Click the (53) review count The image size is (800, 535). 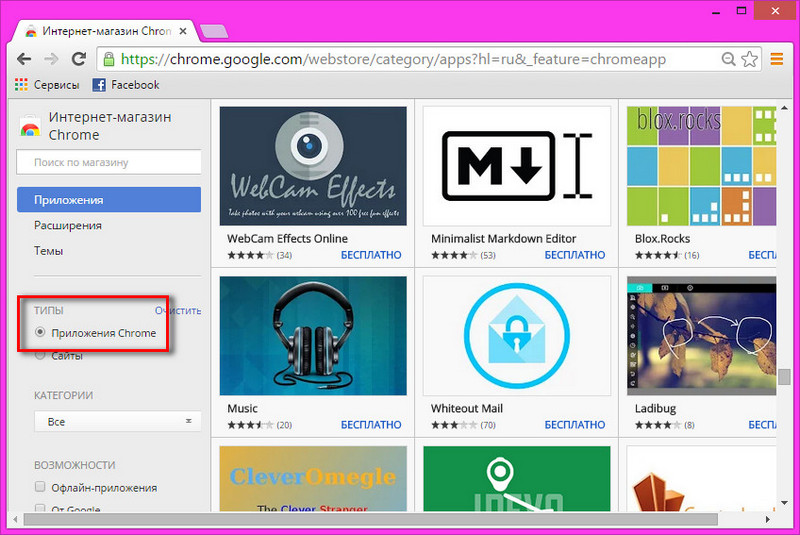[488, 255]
